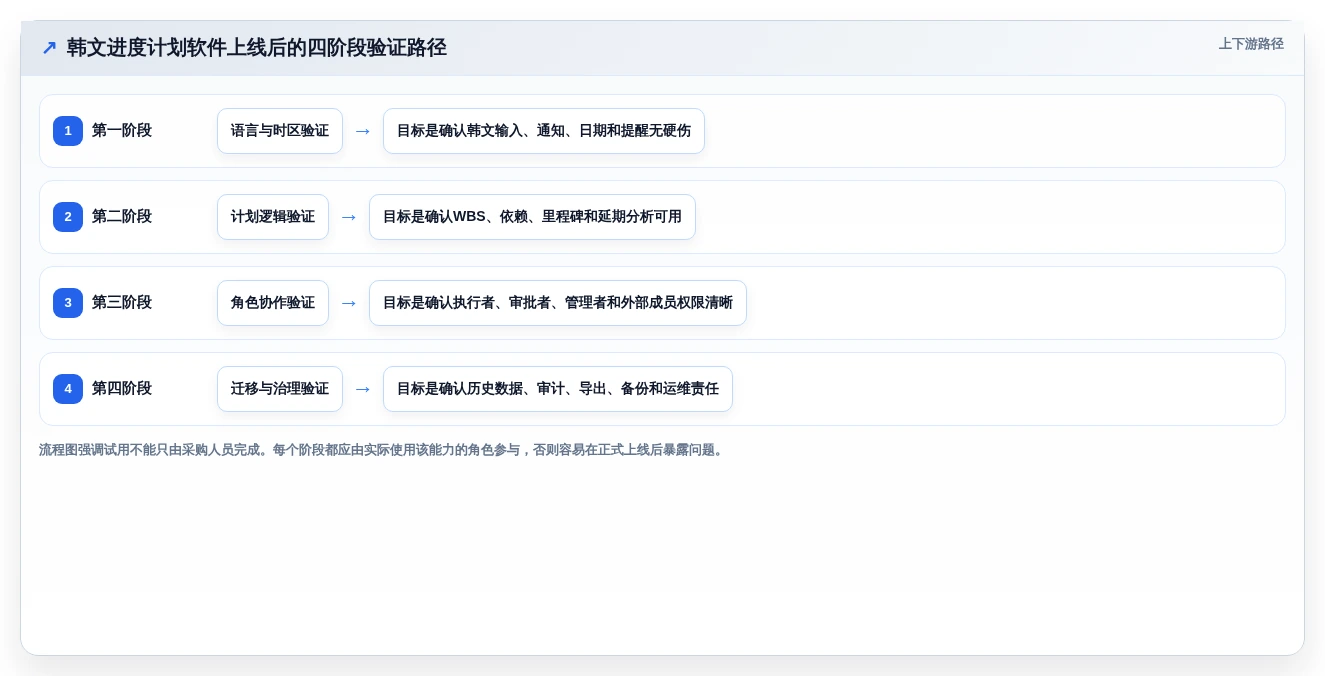
Task: Click the step number 2 badge
Action: 68,217
